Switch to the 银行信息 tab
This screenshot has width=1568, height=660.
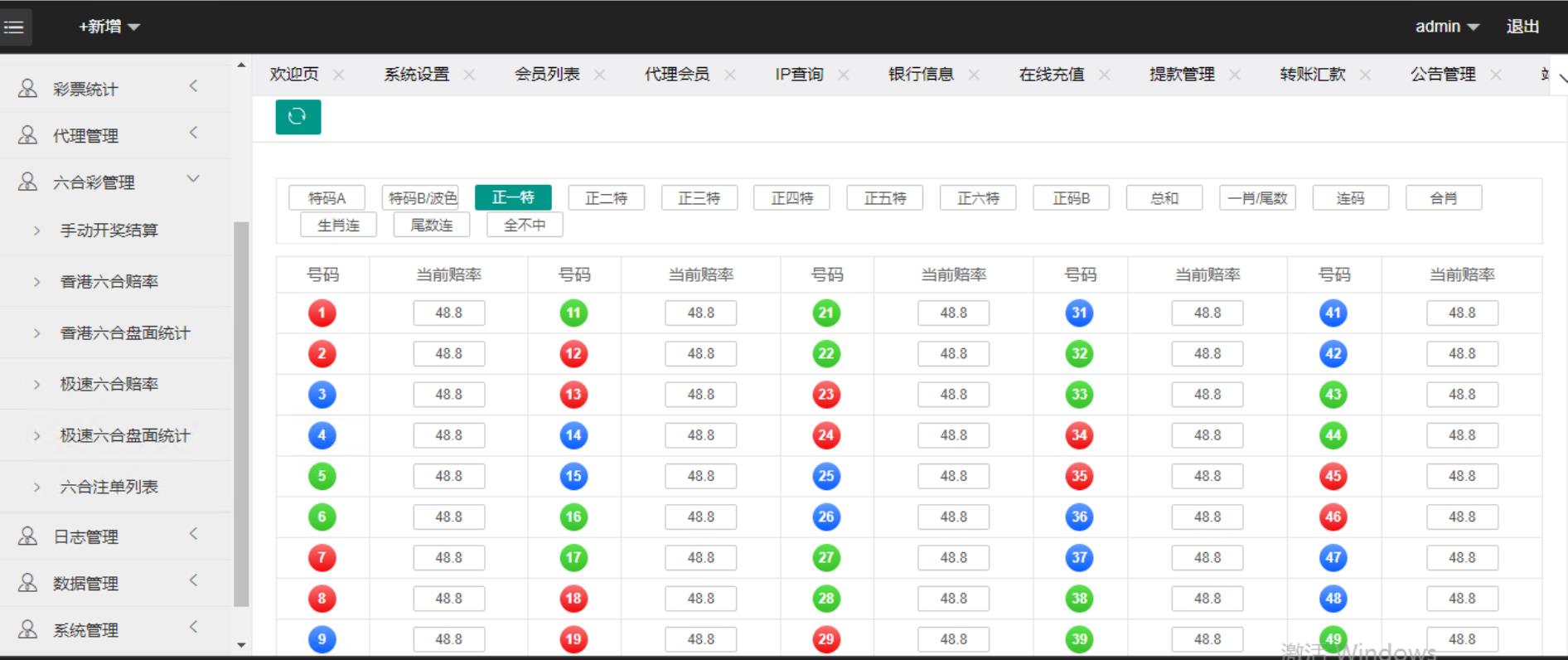pyautogui.click(x=921, y=75)
